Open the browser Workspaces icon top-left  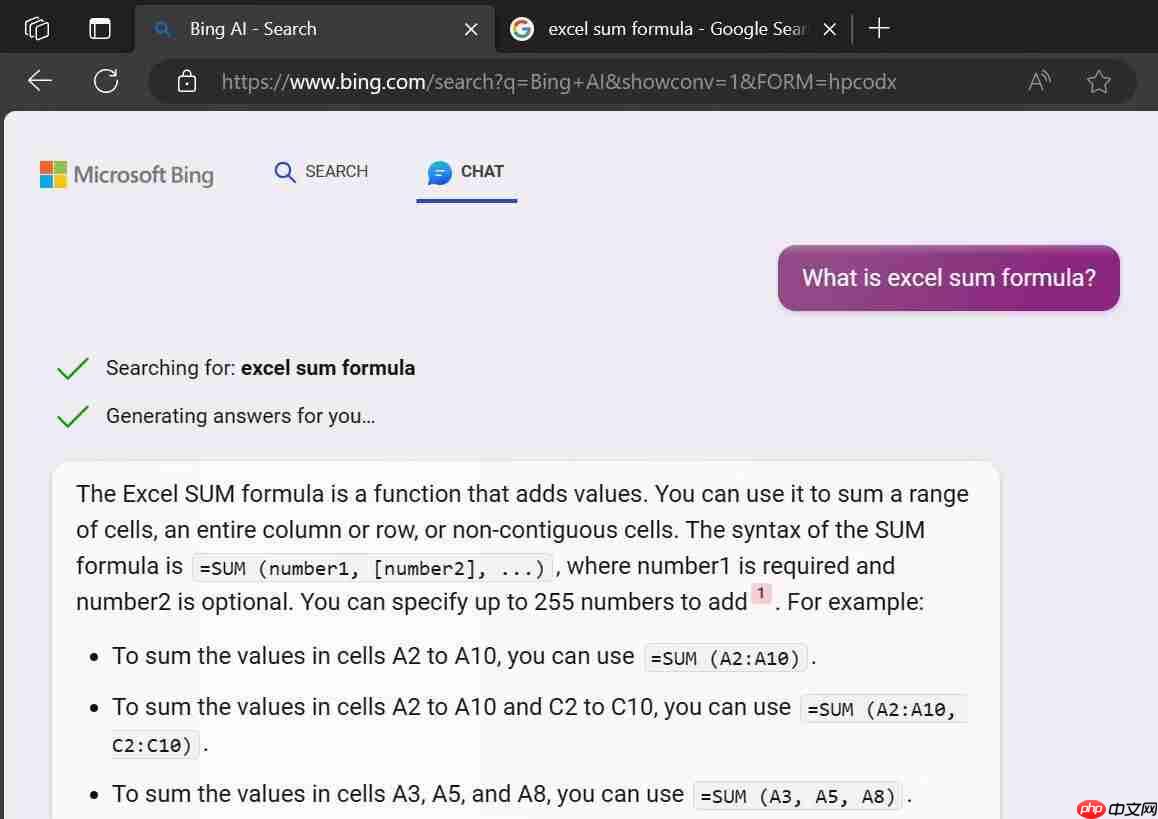coord(37,28)
